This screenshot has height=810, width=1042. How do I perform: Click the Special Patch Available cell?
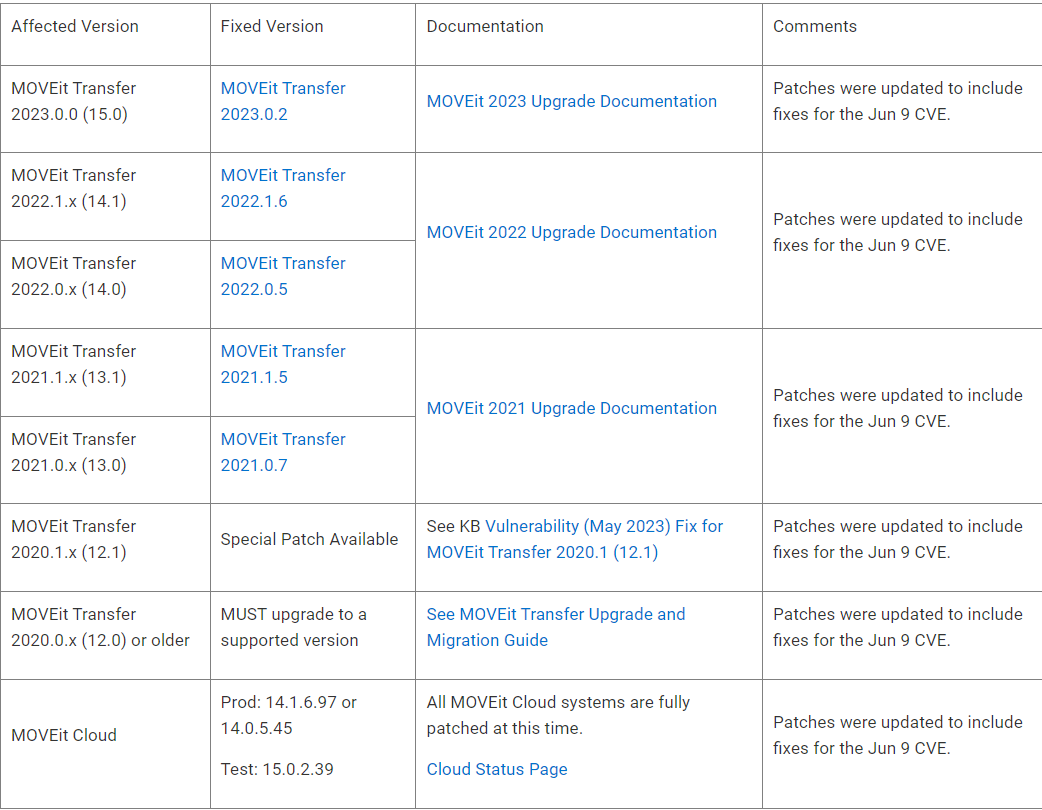[x=309, y=539]
